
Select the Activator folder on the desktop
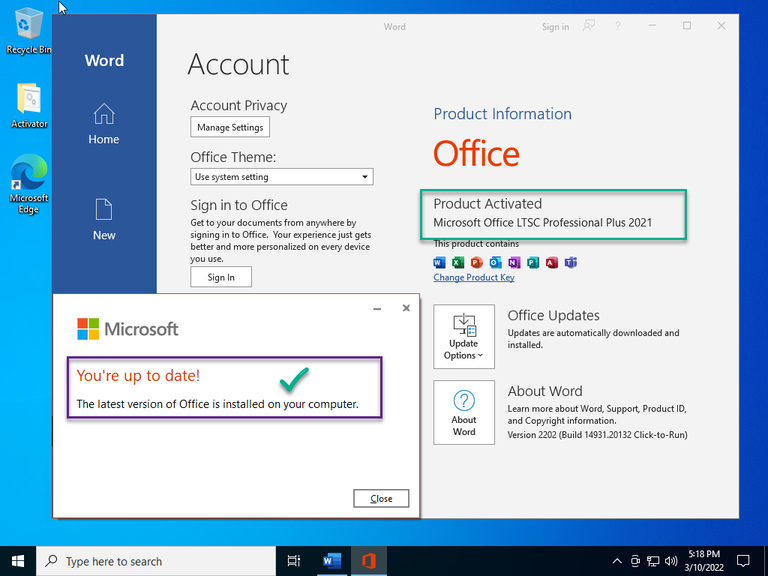(29, 106)
